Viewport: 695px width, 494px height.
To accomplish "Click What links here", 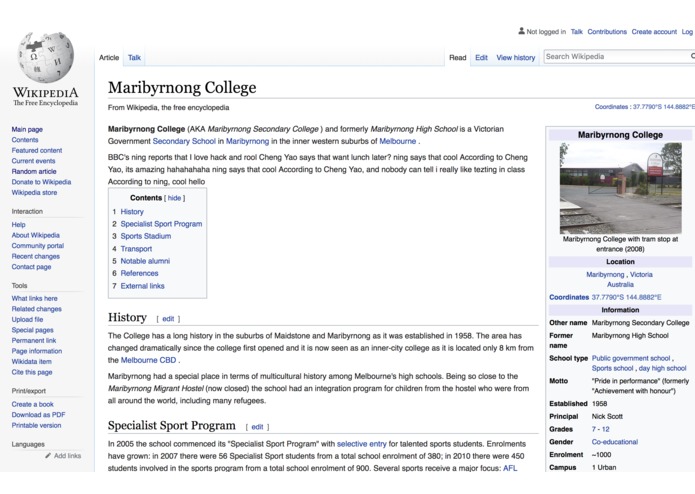I will [x=35, y=298].
